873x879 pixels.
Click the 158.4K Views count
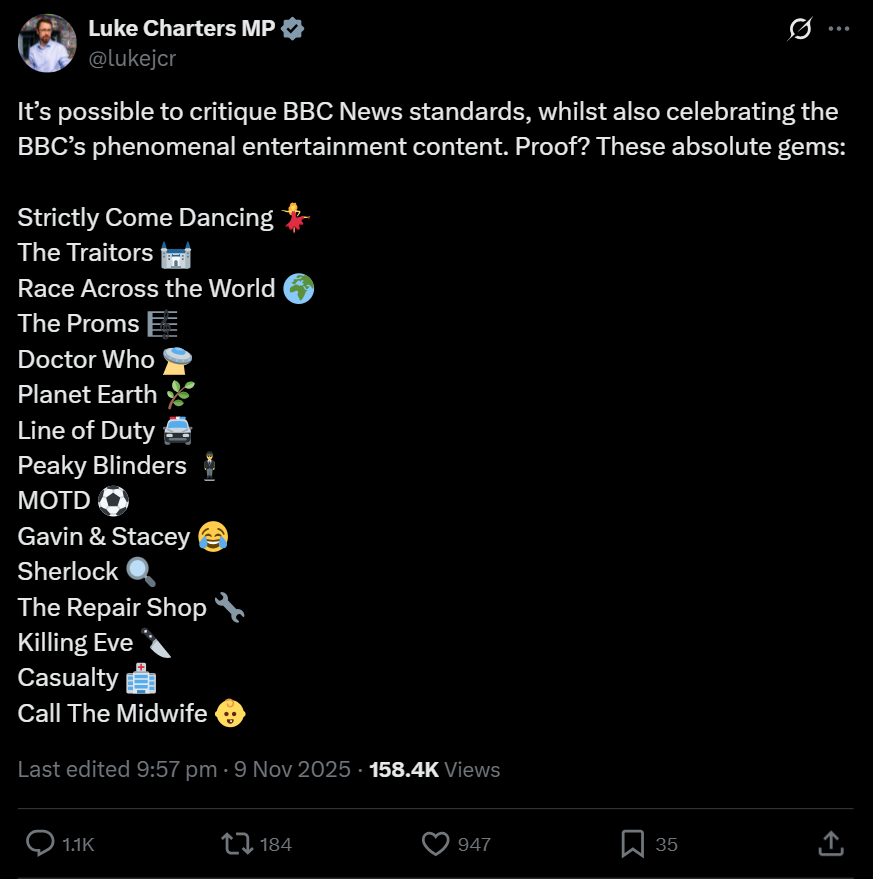(434, 769)
